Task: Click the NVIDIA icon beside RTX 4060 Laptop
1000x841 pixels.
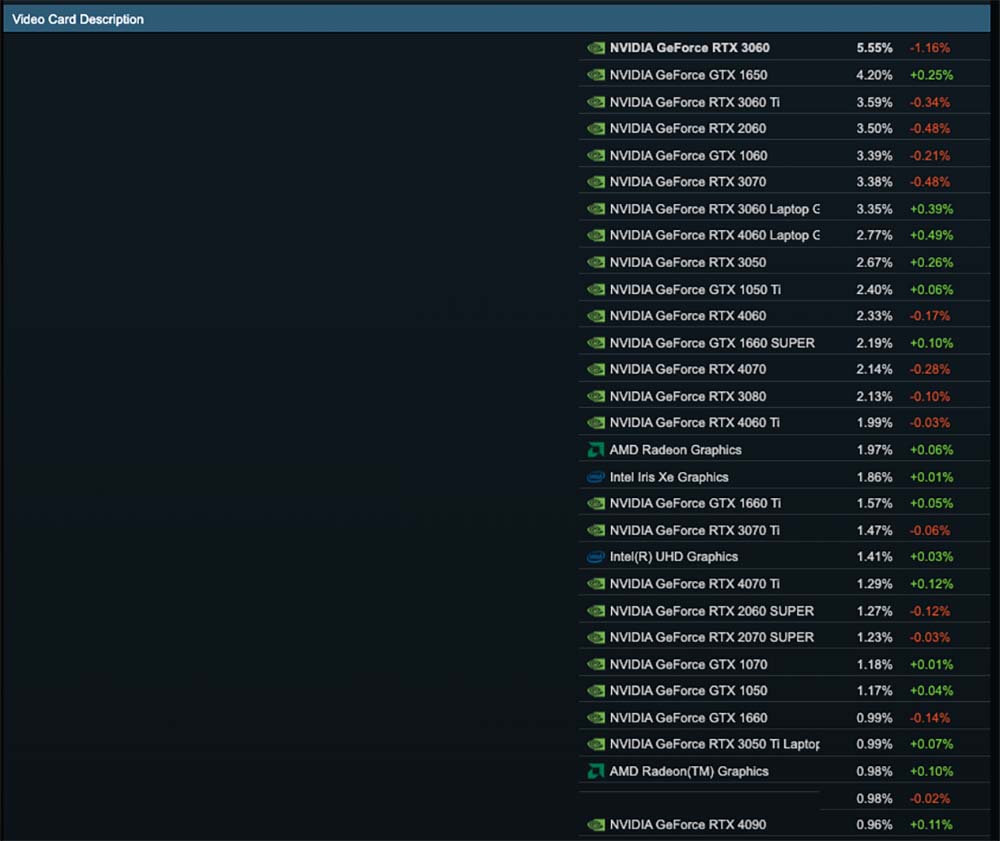Action: click(596, 235)
